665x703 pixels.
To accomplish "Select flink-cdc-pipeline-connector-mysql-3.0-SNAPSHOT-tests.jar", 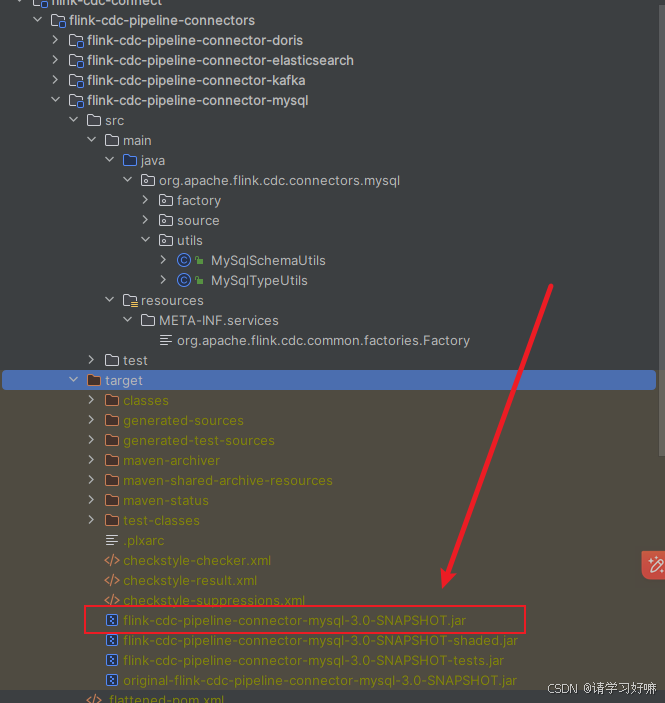I will (313, 660).
